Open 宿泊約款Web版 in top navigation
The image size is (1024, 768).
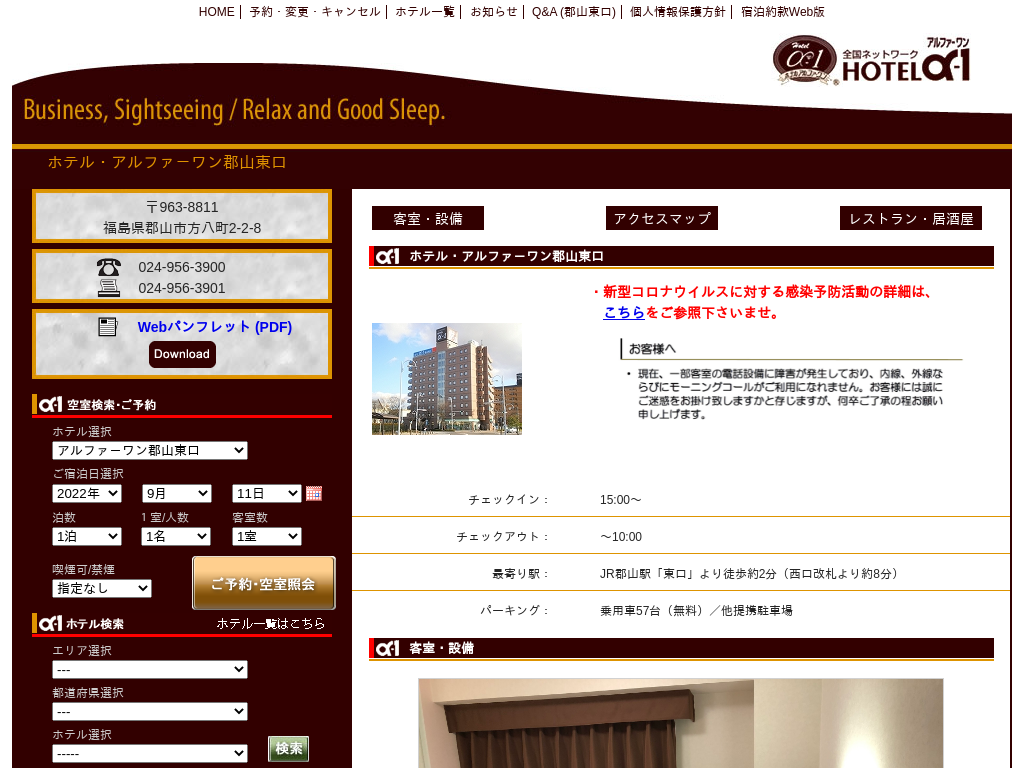[782, 12]
